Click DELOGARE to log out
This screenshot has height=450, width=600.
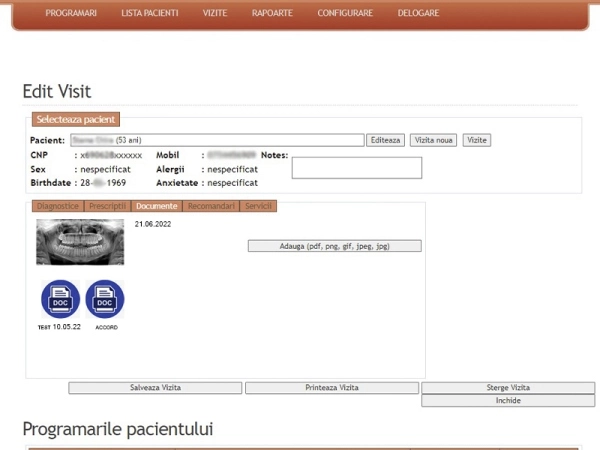pos(418,13)
